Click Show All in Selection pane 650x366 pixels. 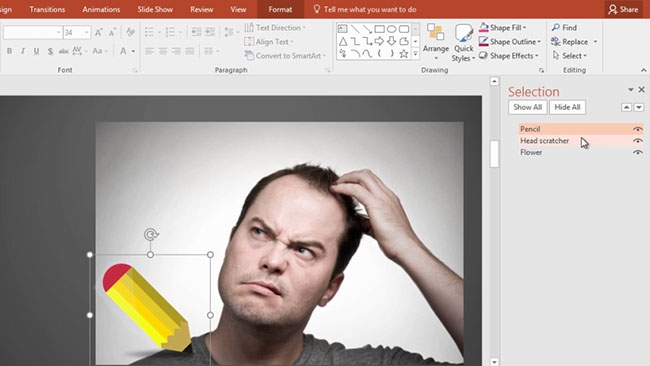point(527,107)
